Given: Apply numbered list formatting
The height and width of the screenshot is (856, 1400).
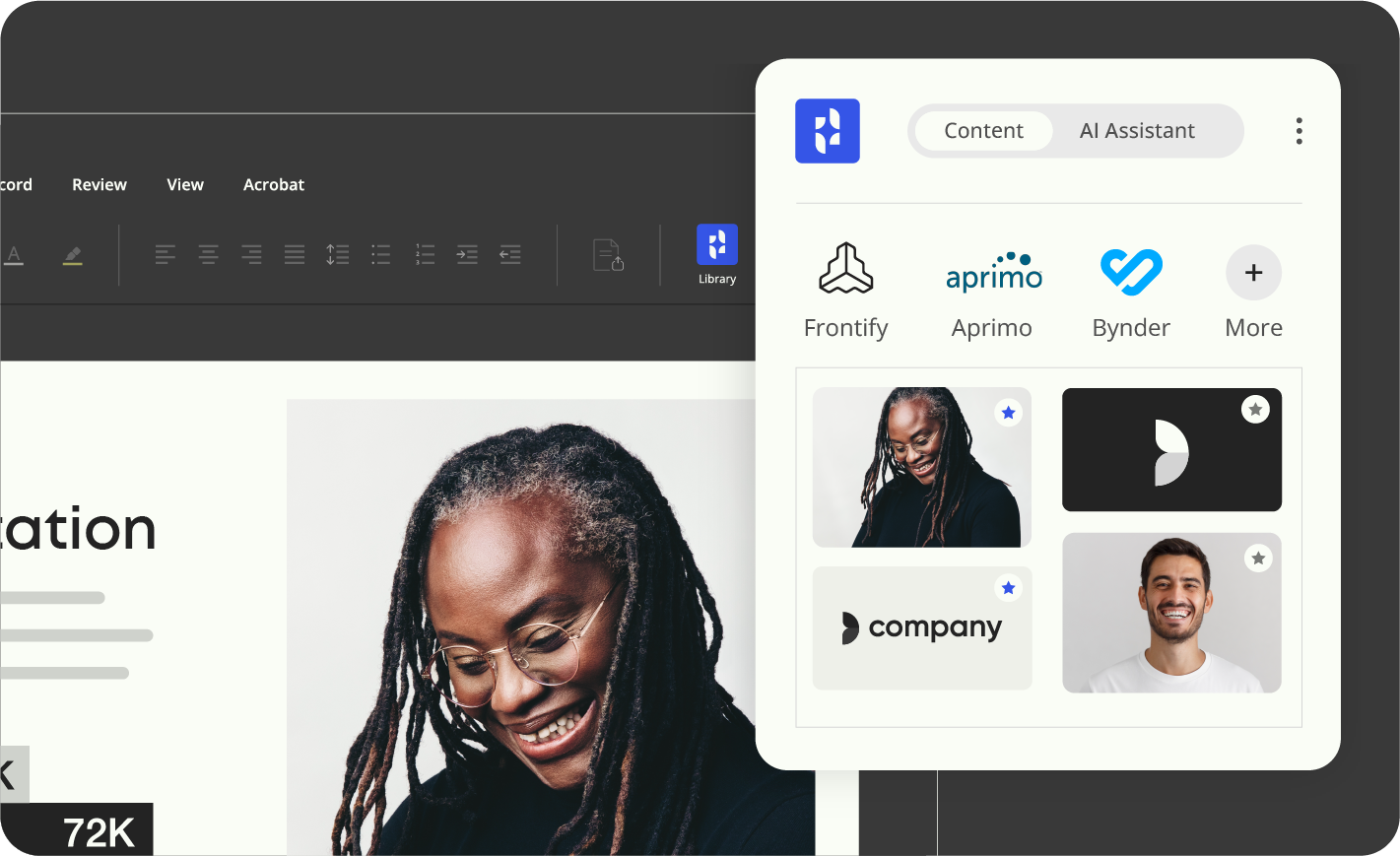Looking at the screenshot, I should click(x=425, y=255).
